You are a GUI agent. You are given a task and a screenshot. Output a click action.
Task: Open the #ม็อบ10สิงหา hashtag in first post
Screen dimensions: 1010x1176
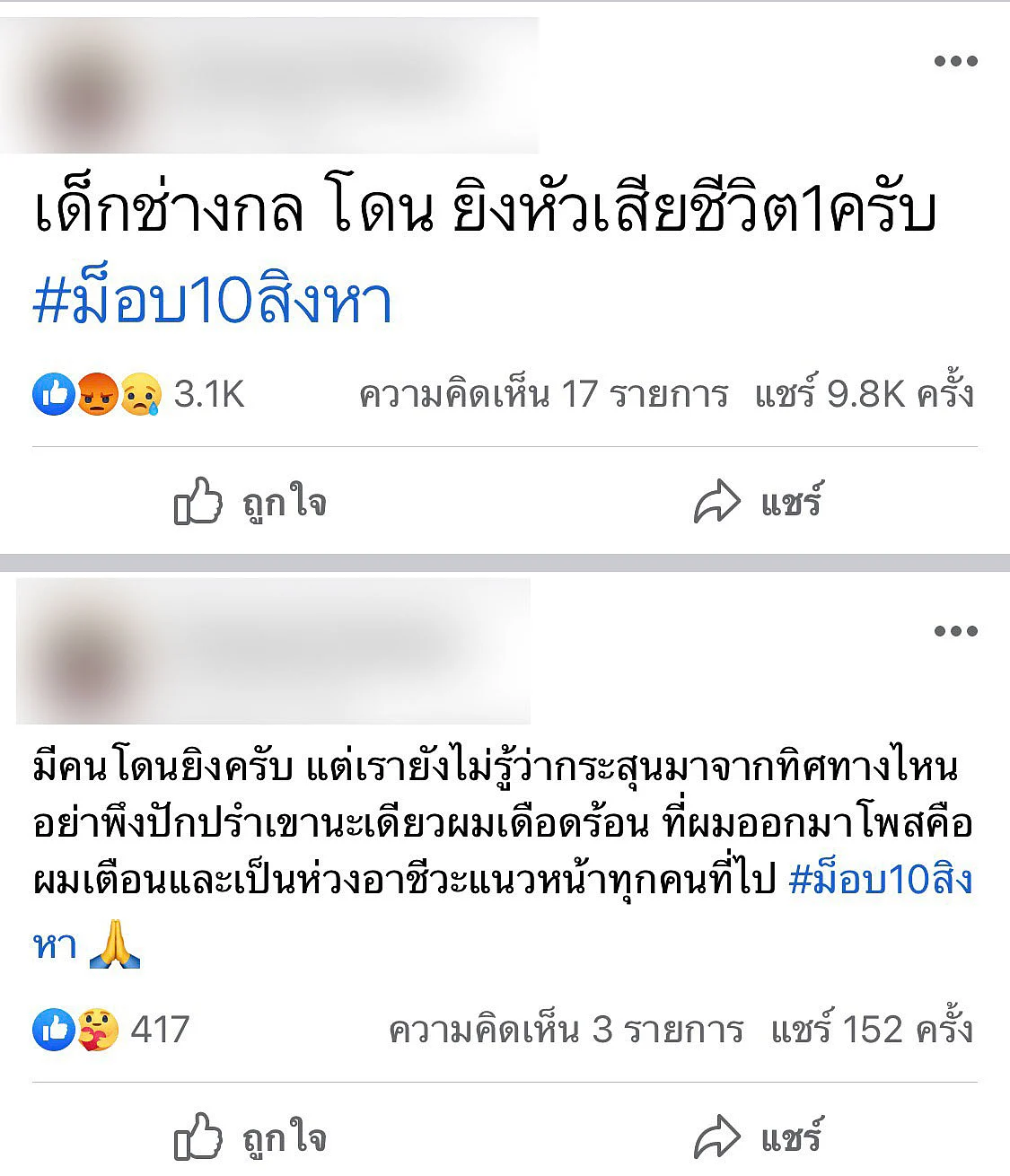pyautogui.click(x=213, y=301)
